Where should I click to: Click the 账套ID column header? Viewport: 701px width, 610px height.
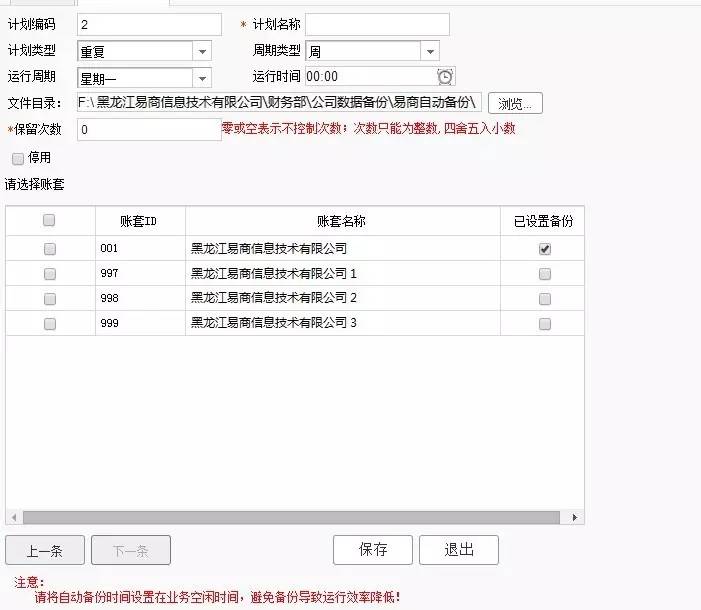pos(140,221)
